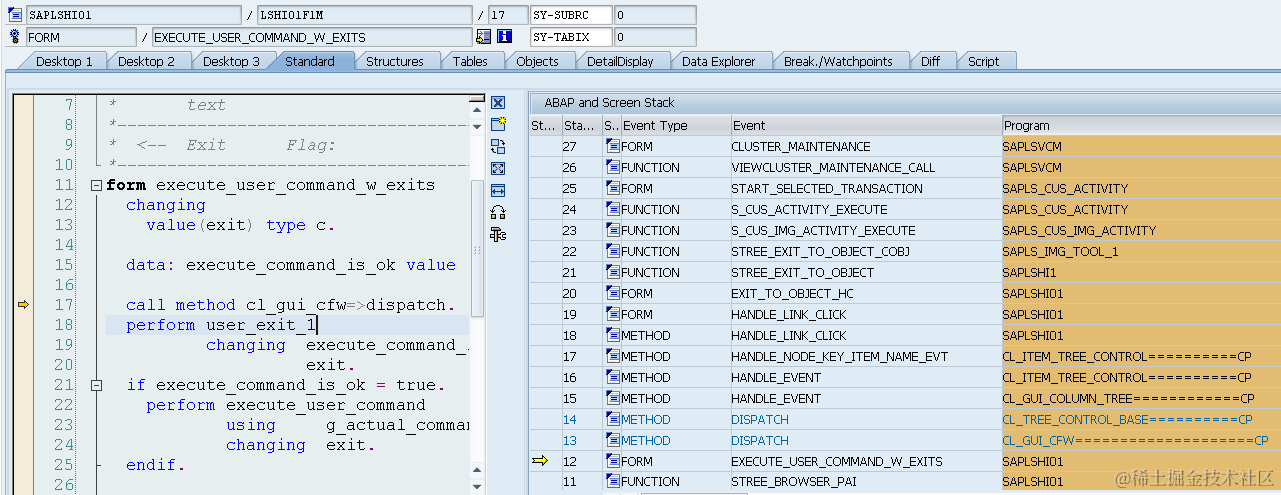Click the STREE_EXIT_TO_OBJECT_COBJ event cell
The width and height of the screenshot is (1281, 495).
click(866, 251)
